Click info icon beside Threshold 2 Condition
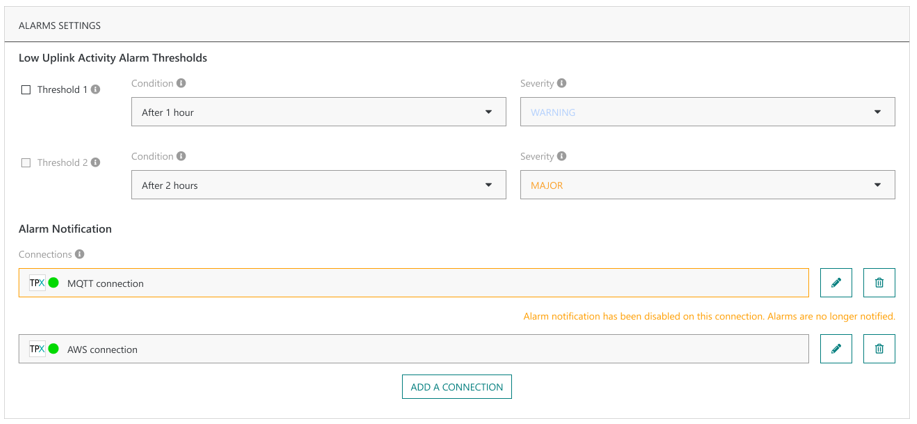Screen dimensions: 917x424 pyautogui.click(x=181, y=157)
